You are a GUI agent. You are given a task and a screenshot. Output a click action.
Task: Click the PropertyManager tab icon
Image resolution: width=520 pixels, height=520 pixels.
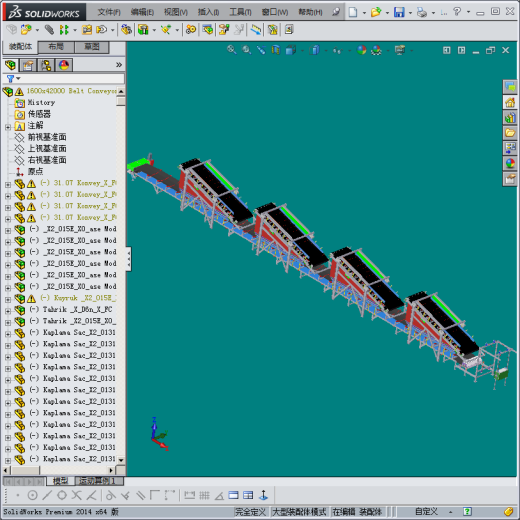point(28,65)
